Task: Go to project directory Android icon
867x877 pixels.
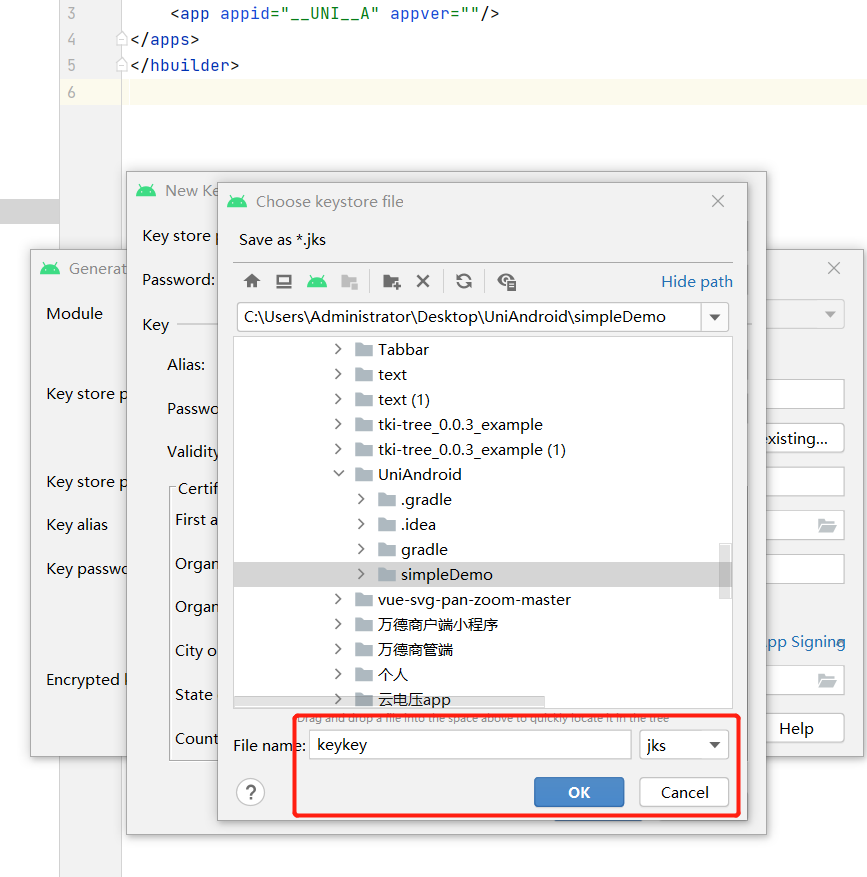Action: pos(317,281)
